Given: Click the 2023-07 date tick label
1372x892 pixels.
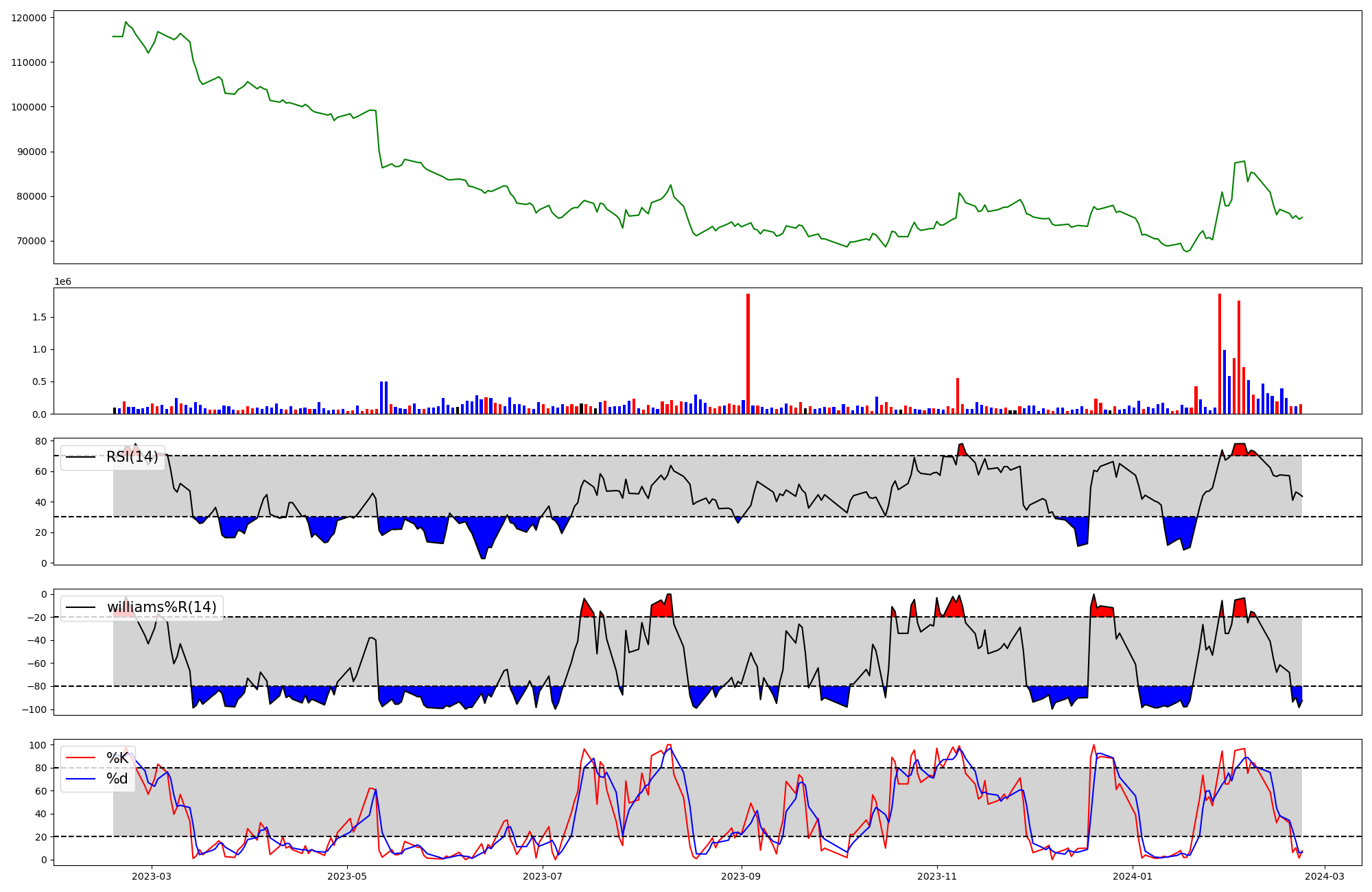Looking at the screenshot, I should coord(543,876).
